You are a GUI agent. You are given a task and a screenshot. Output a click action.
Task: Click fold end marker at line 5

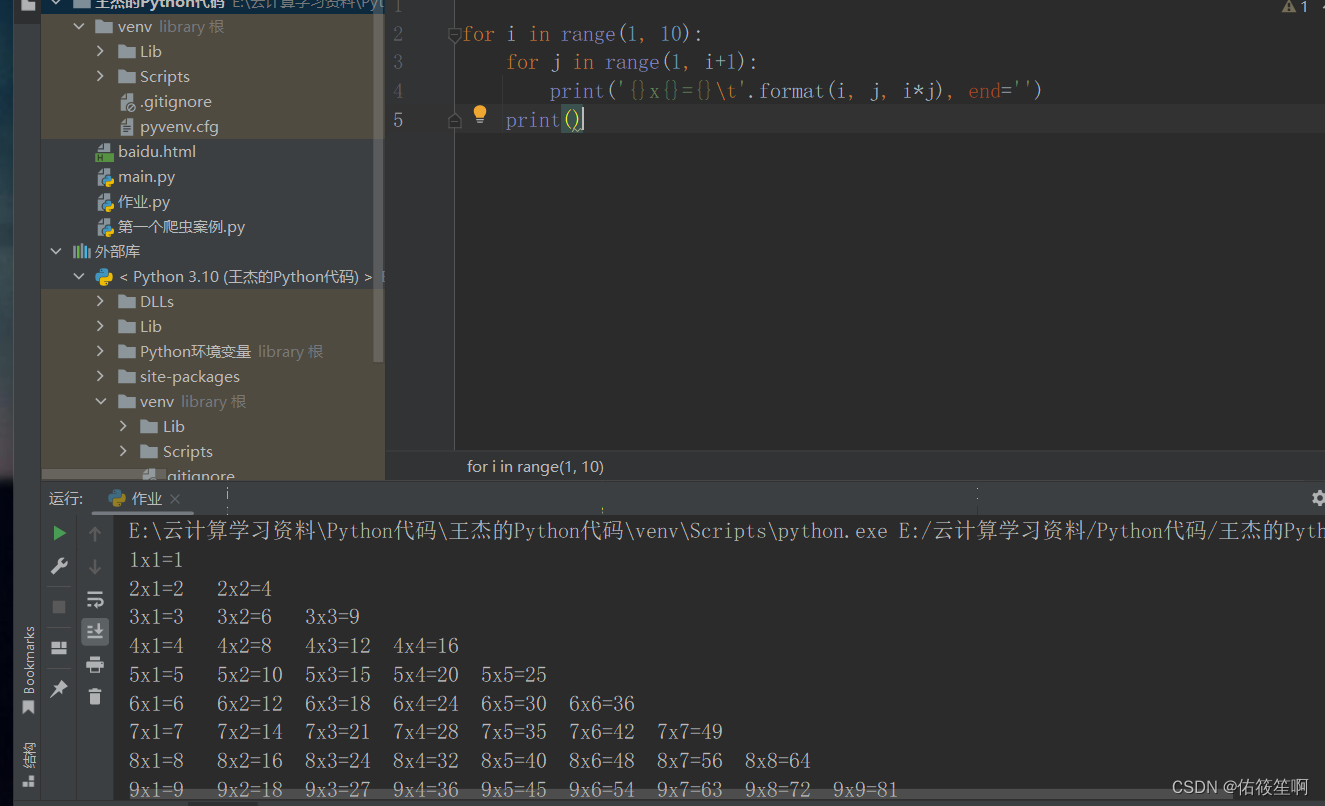pos(455,120)
